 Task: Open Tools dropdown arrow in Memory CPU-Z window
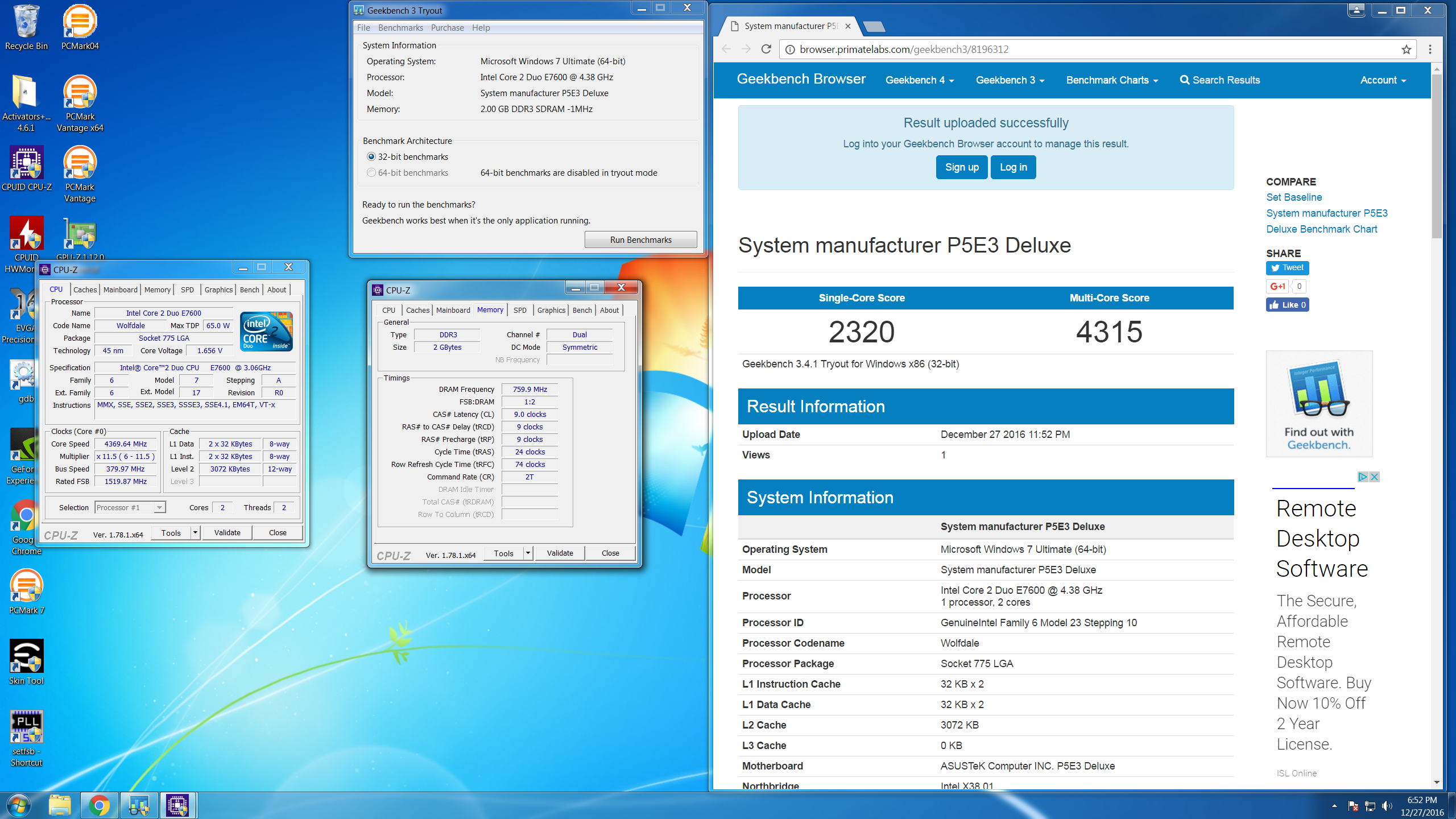click(x=528, y=553)
